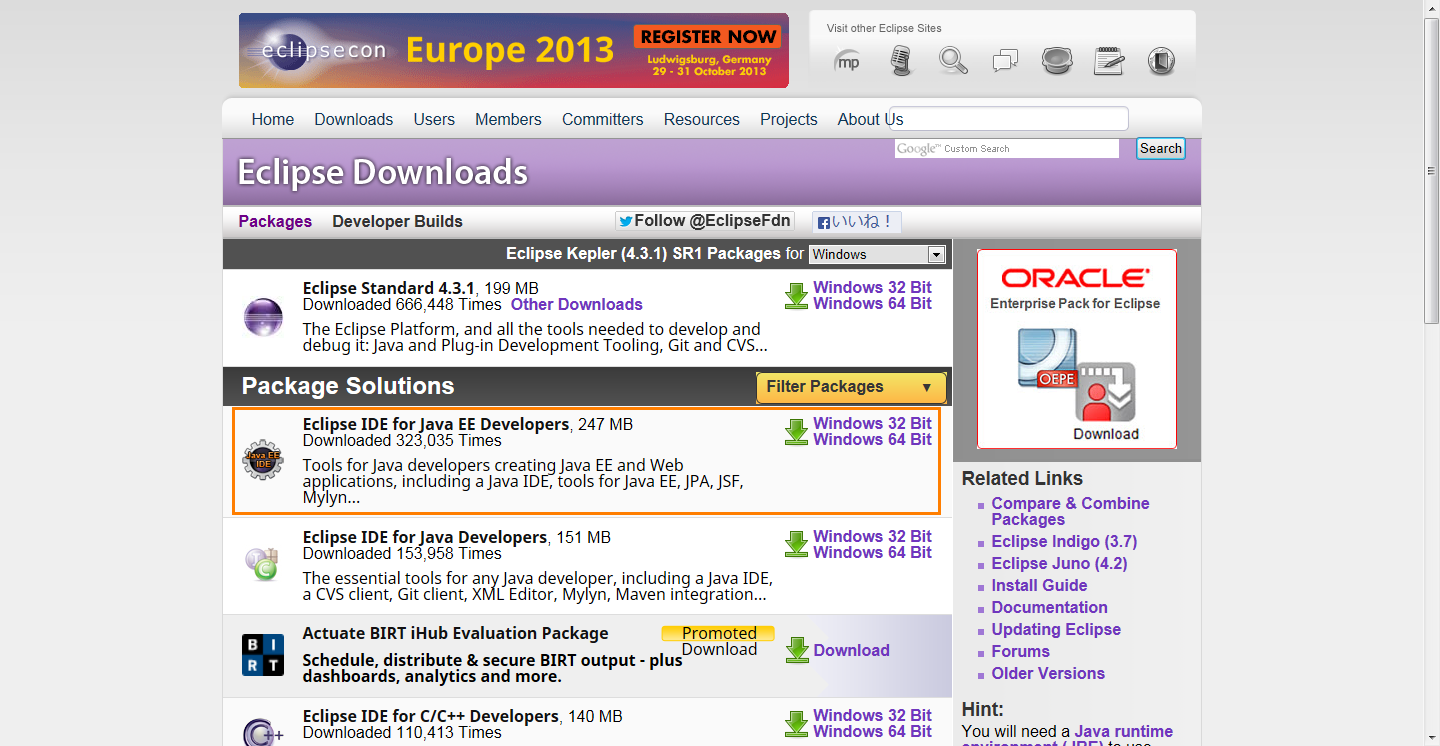The image size is (1440, 746).
Task: Open the EclipseCon Europe 2013 banner
Action: pyautogui.click(x=514, y=50)
